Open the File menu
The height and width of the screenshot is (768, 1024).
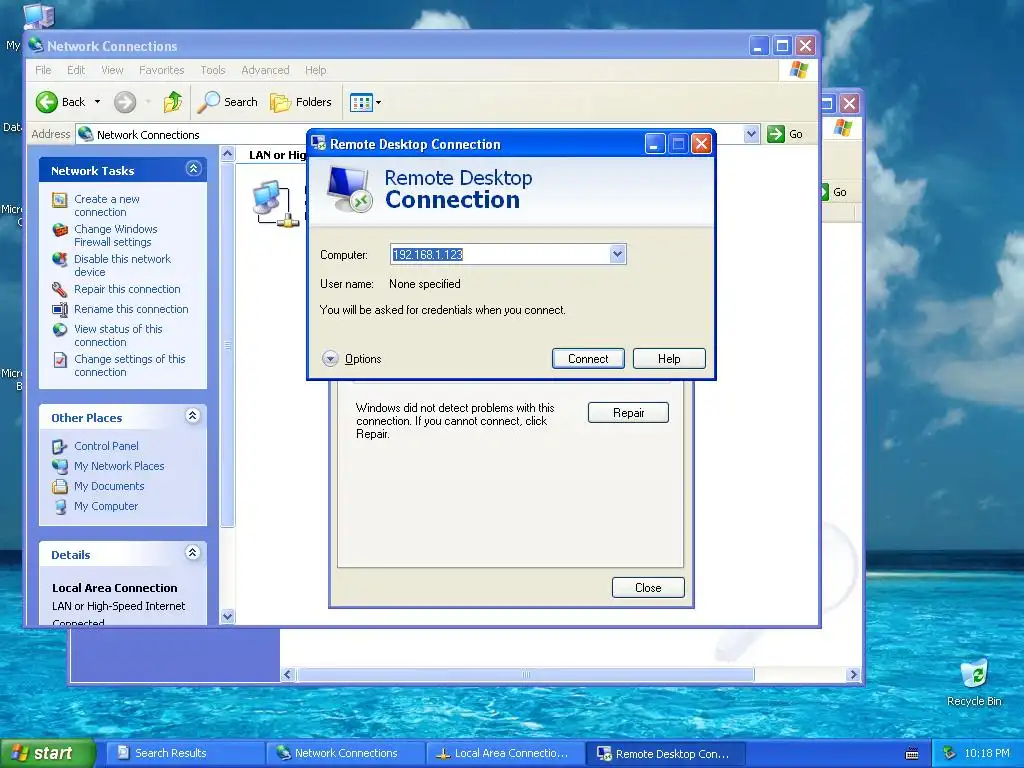click(43, 70)
